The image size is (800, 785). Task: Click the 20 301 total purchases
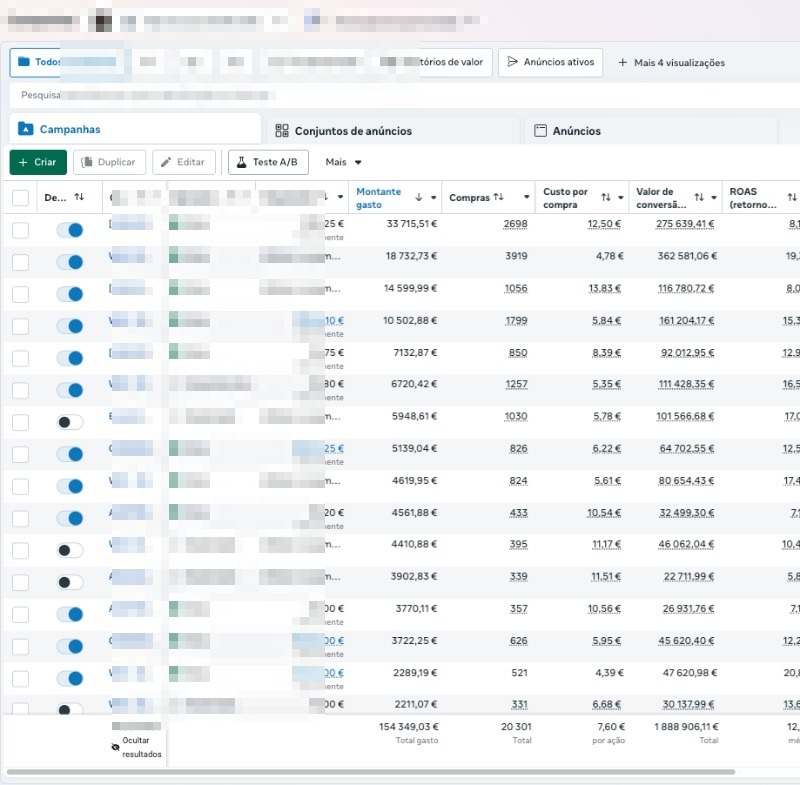516,727
